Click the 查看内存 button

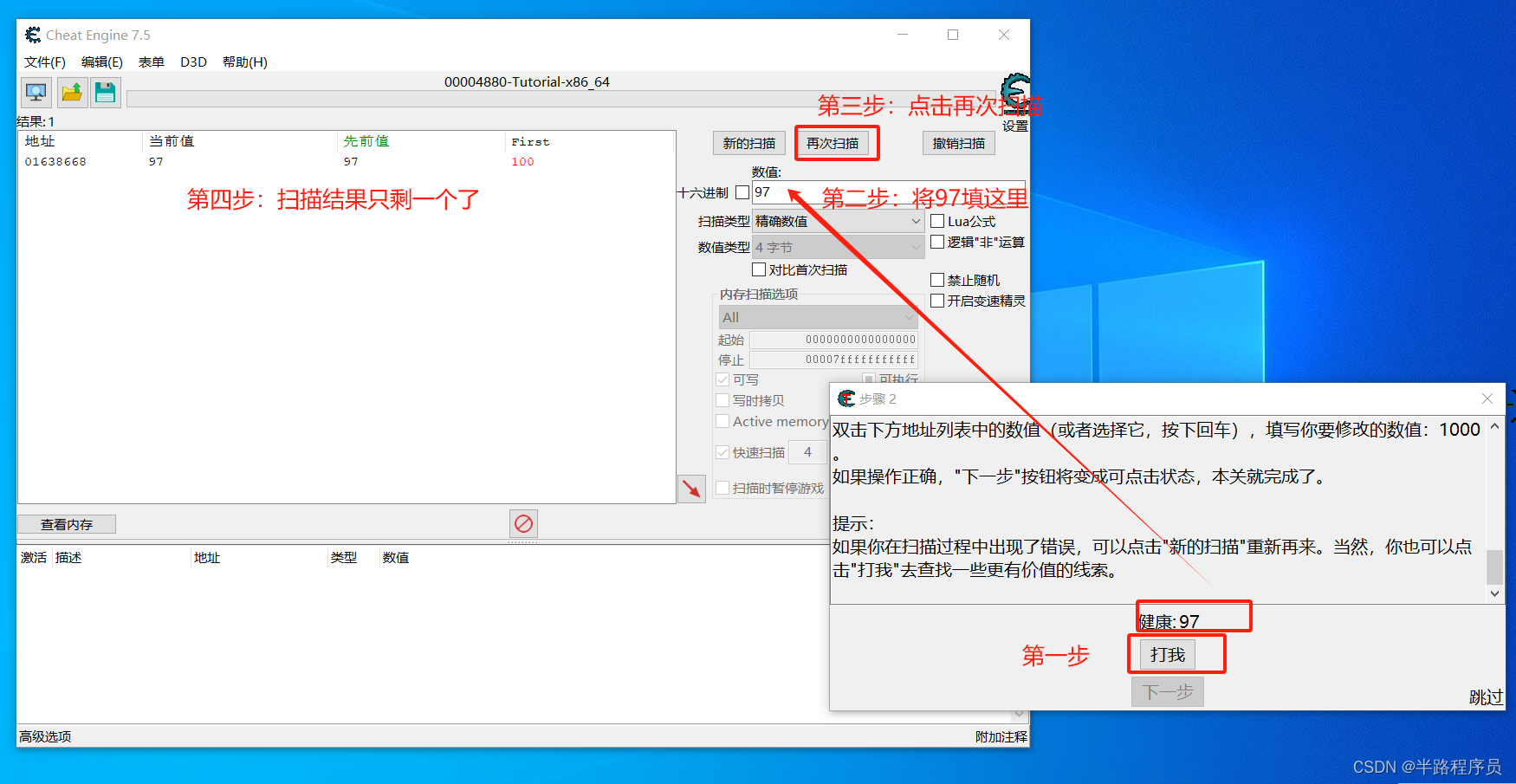click(x=67, y=524)
